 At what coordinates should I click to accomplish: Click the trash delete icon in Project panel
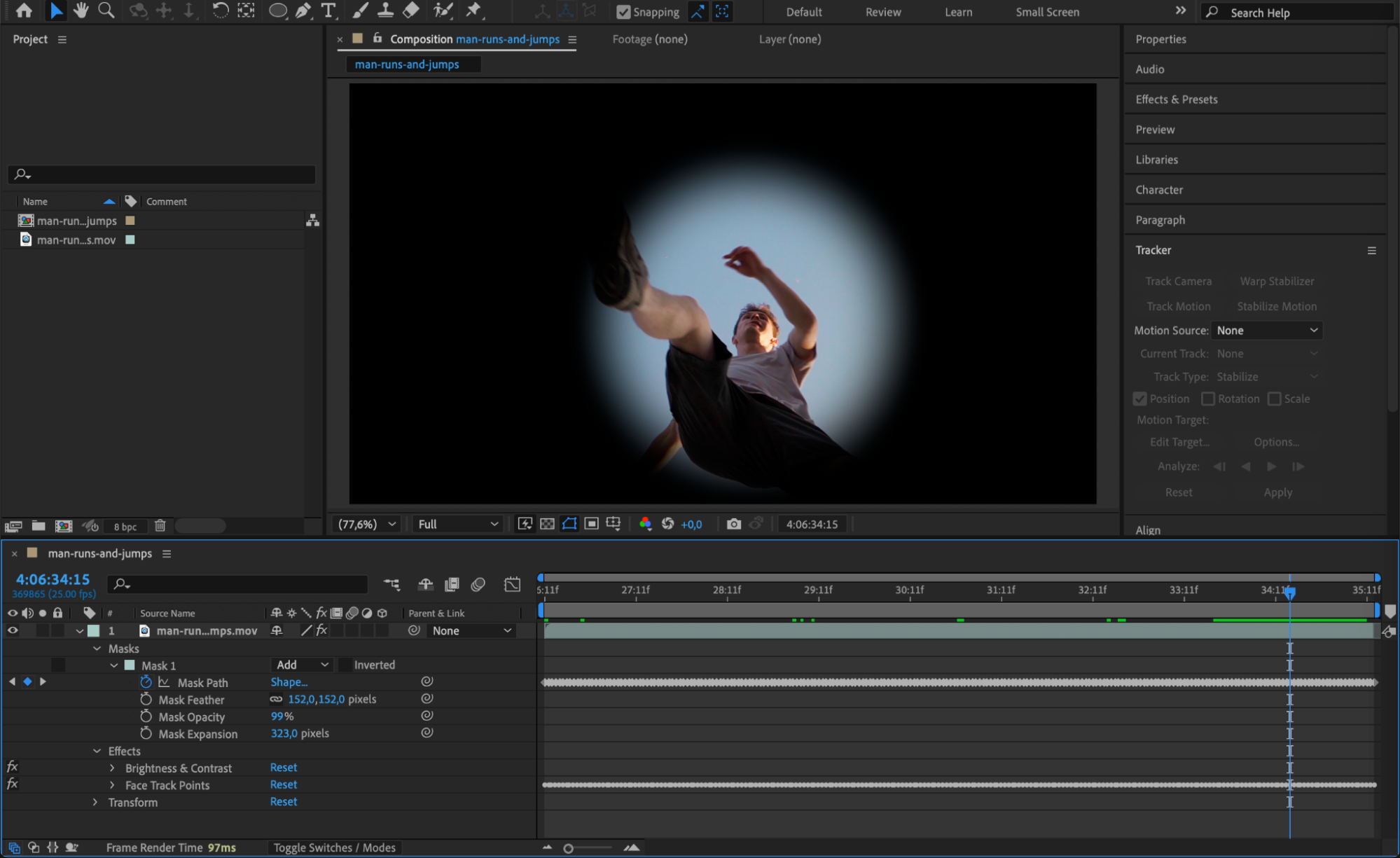tap(160, 526)
